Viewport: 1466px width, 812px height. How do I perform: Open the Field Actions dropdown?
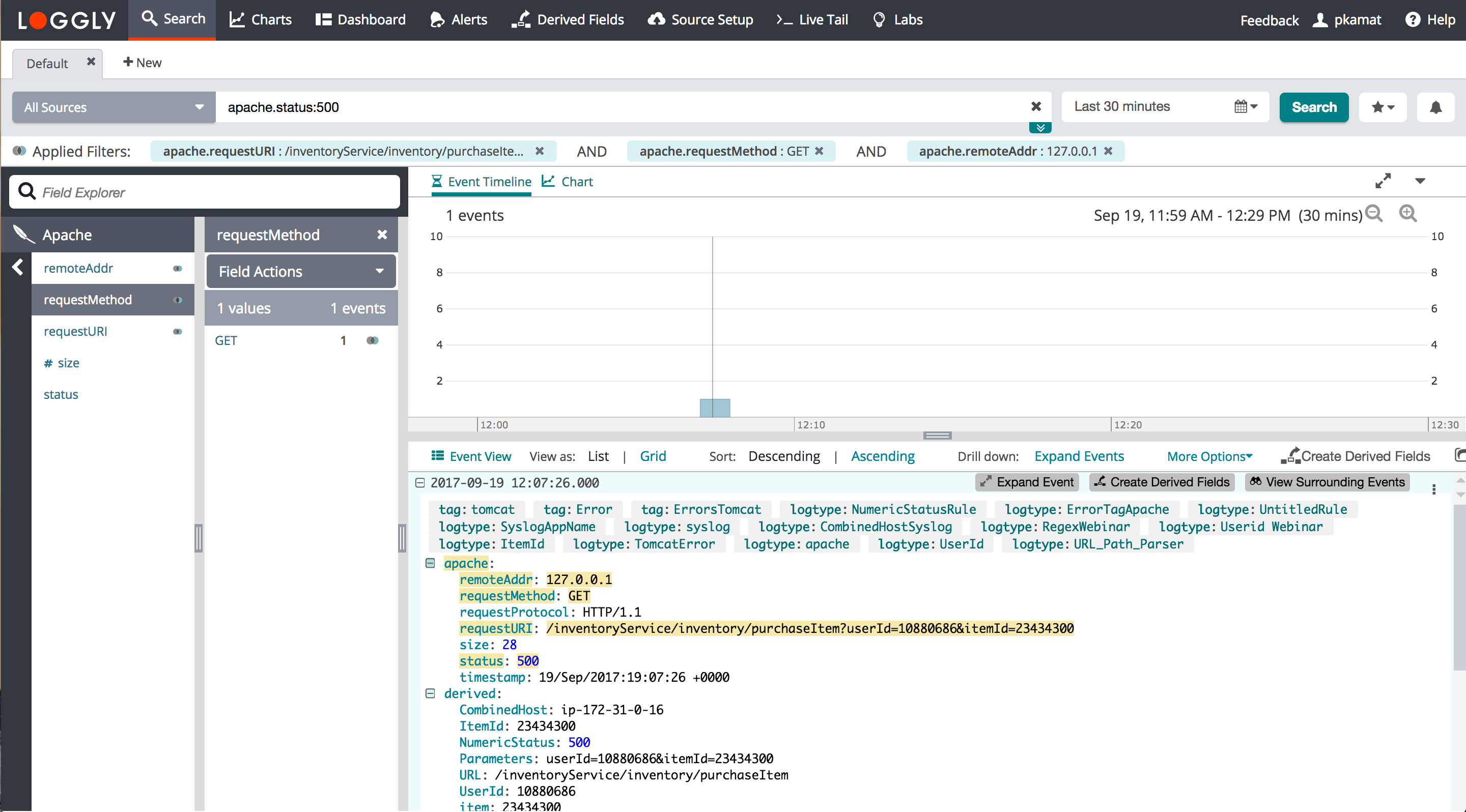pos(300,272)
